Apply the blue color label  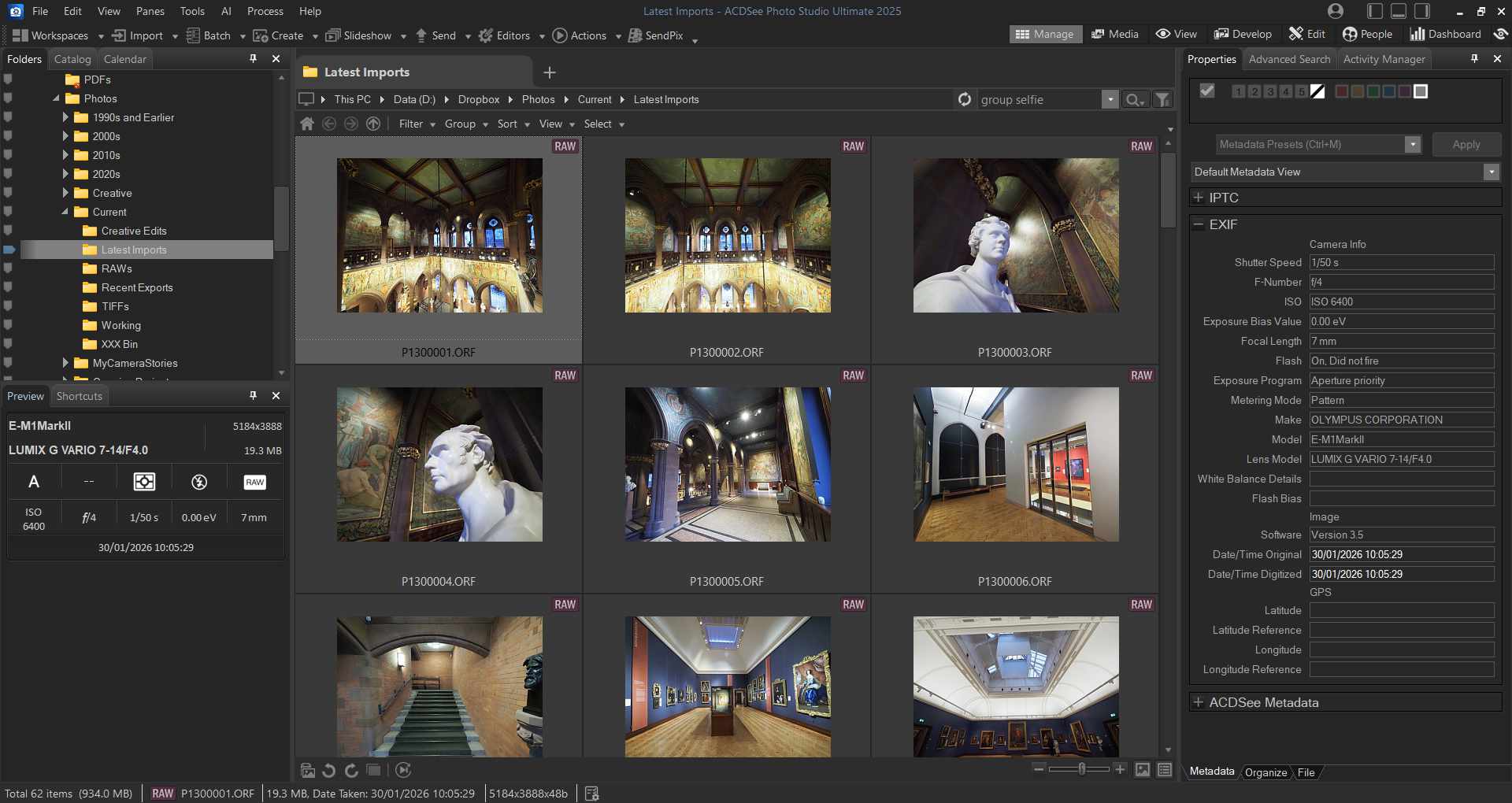pyautogui.click(x=1389, y=91)
